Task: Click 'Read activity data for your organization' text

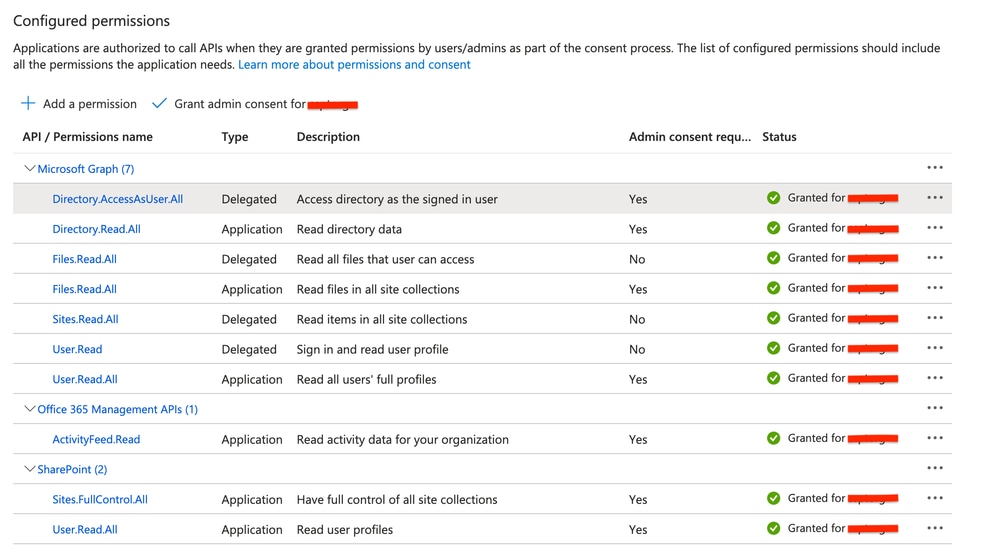Action: click(x=403, y=439)
